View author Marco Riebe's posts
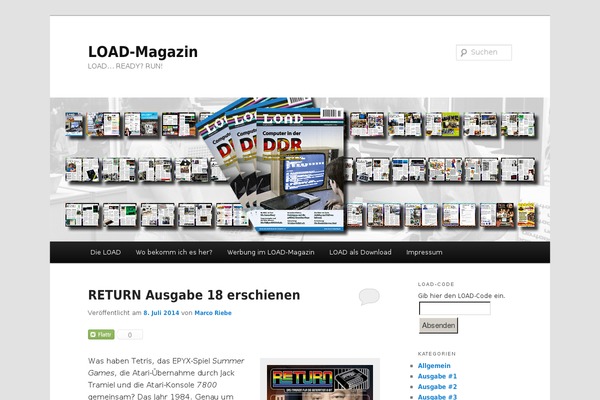Viewport: 600px width, 400px height. 213,313
